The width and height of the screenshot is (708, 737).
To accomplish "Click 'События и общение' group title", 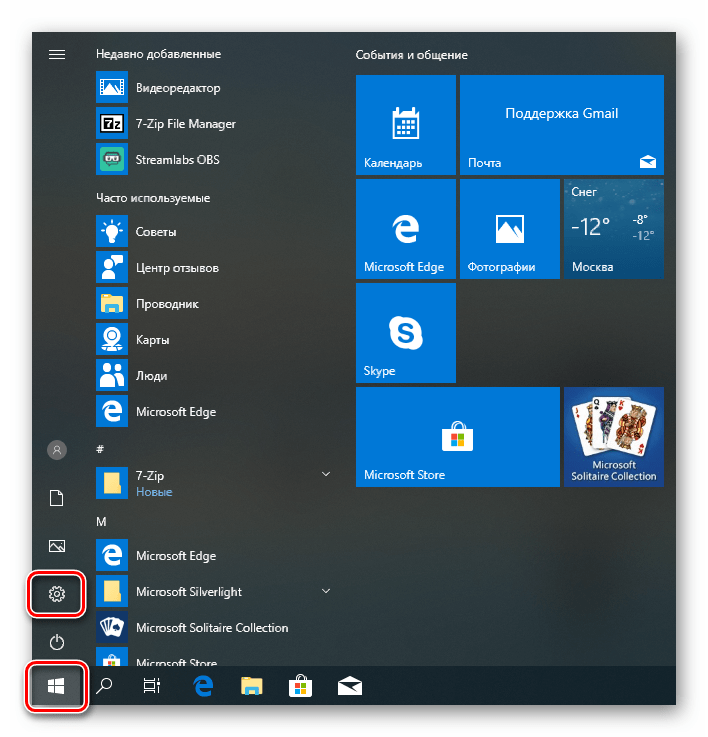I will click(x=411, y=55).
